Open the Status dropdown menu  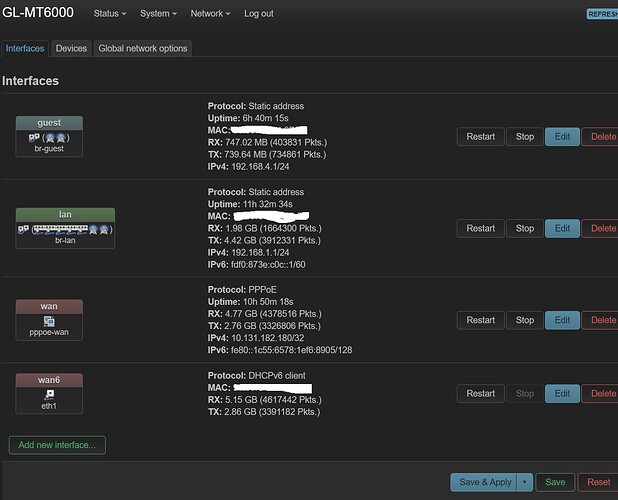coord(110,13)
